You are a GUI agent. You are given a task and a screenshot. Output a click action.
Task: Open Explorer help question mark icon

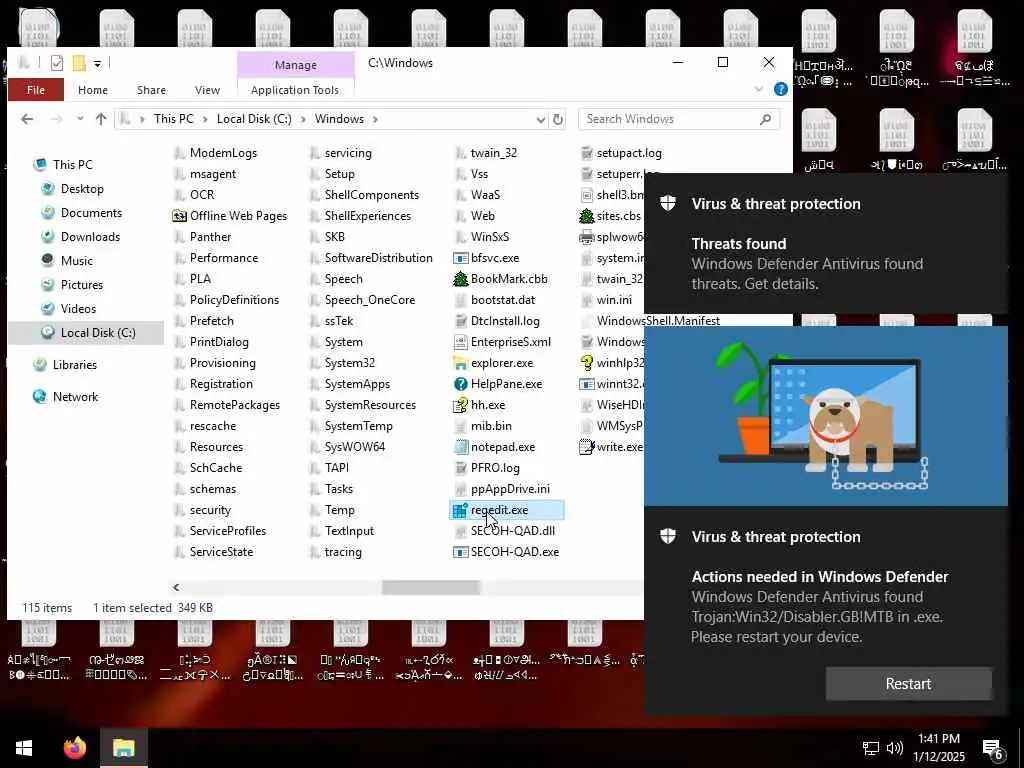click(x=780, y=89)
